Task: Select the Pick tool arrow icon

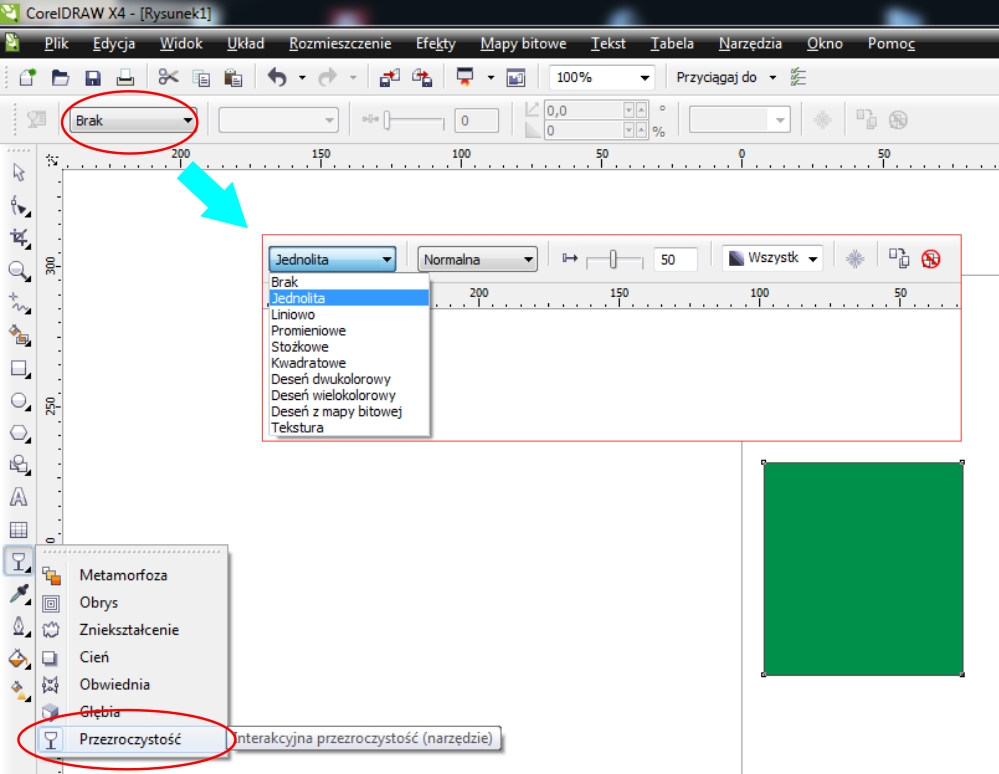Action: point(18,172)
